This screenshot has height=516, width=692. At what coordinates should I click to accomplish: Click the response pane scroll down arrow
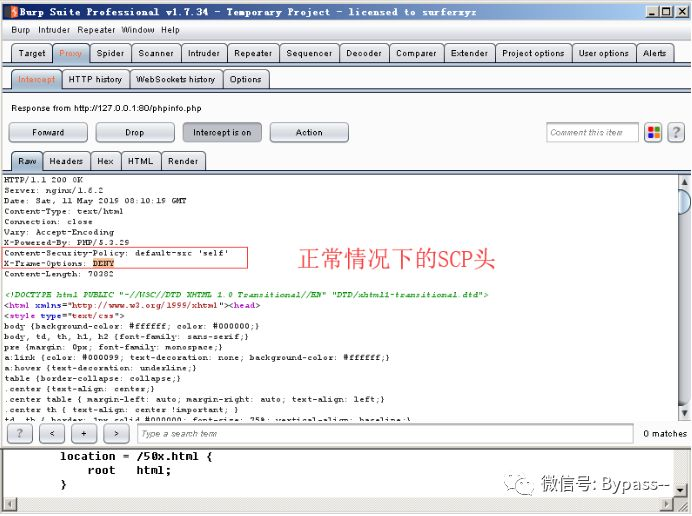tap(684, 413)
